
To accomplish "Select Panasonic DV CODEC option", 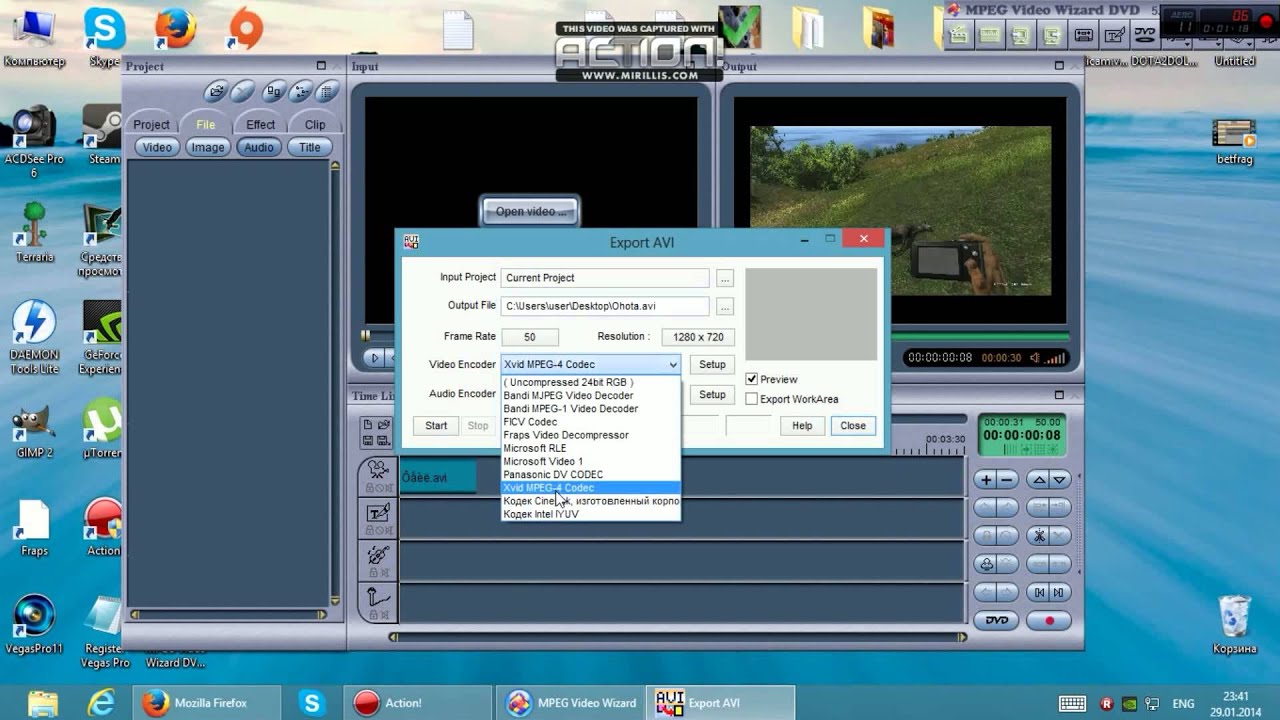I will 590,474.
